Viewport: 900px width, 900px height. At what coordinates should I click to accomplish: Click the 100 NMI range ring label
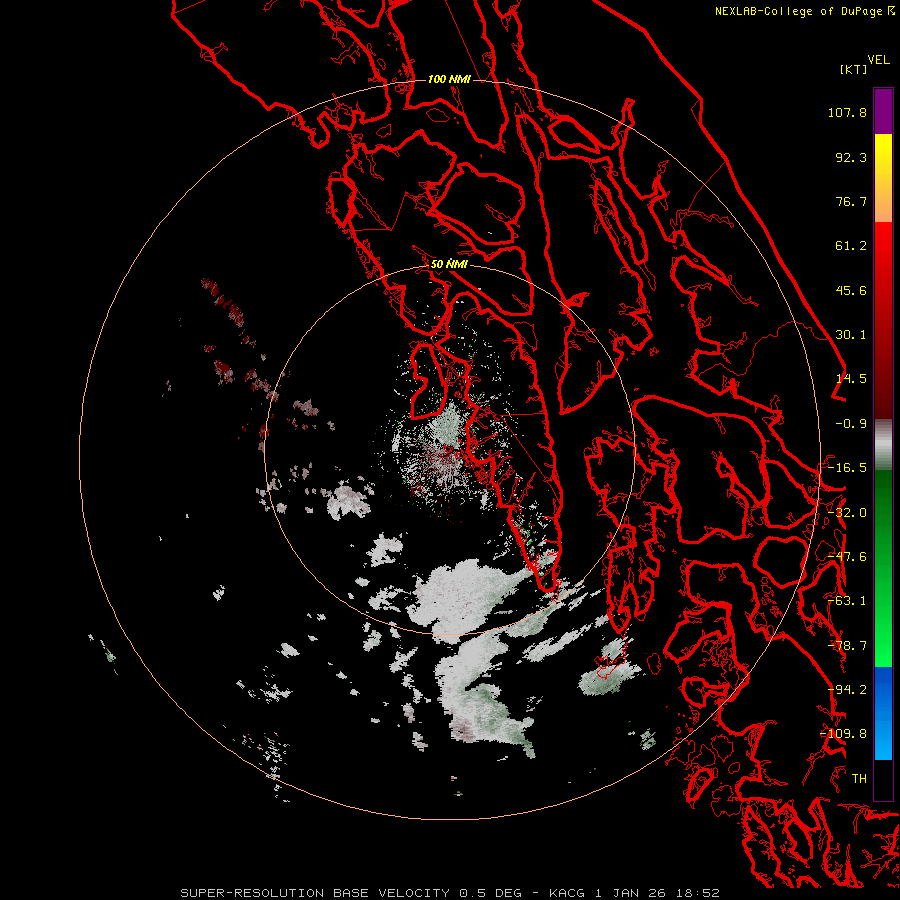(449, 79)
